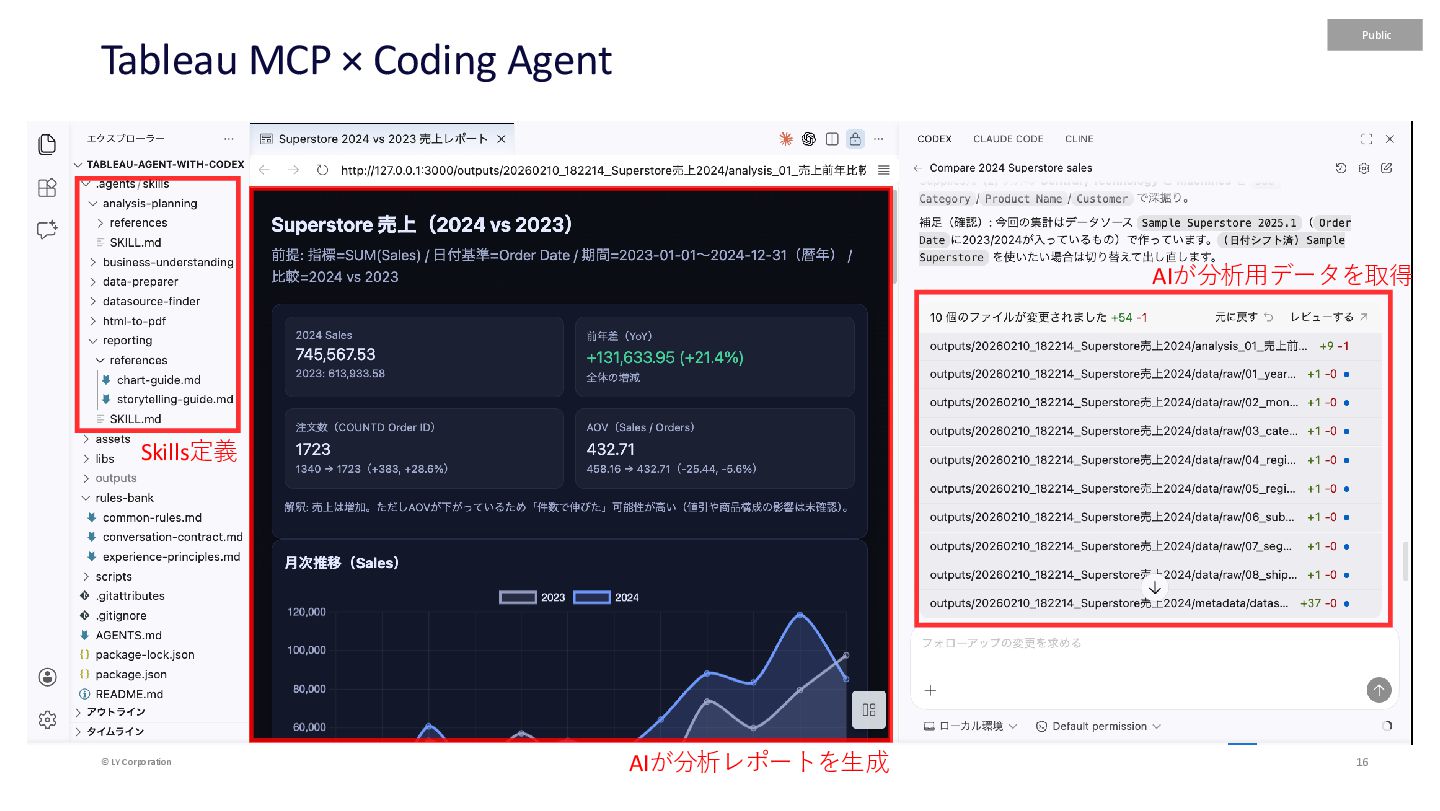Collapse the TABLEAU-AGENT-WITH-CODEX root folder
This screenshot has width=1440, height=811.
click(x=159, y=164)
